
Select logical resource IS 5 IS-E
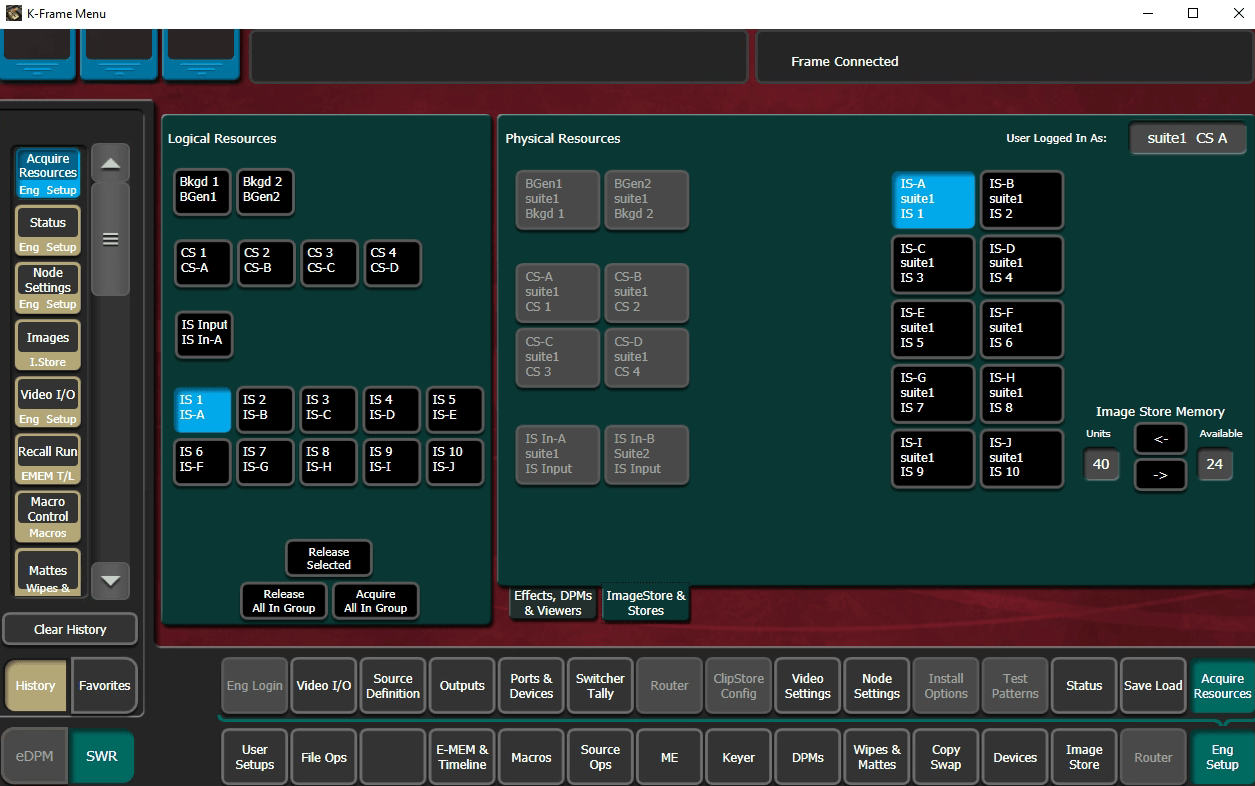pyautogui.click(x=455, y=410)
